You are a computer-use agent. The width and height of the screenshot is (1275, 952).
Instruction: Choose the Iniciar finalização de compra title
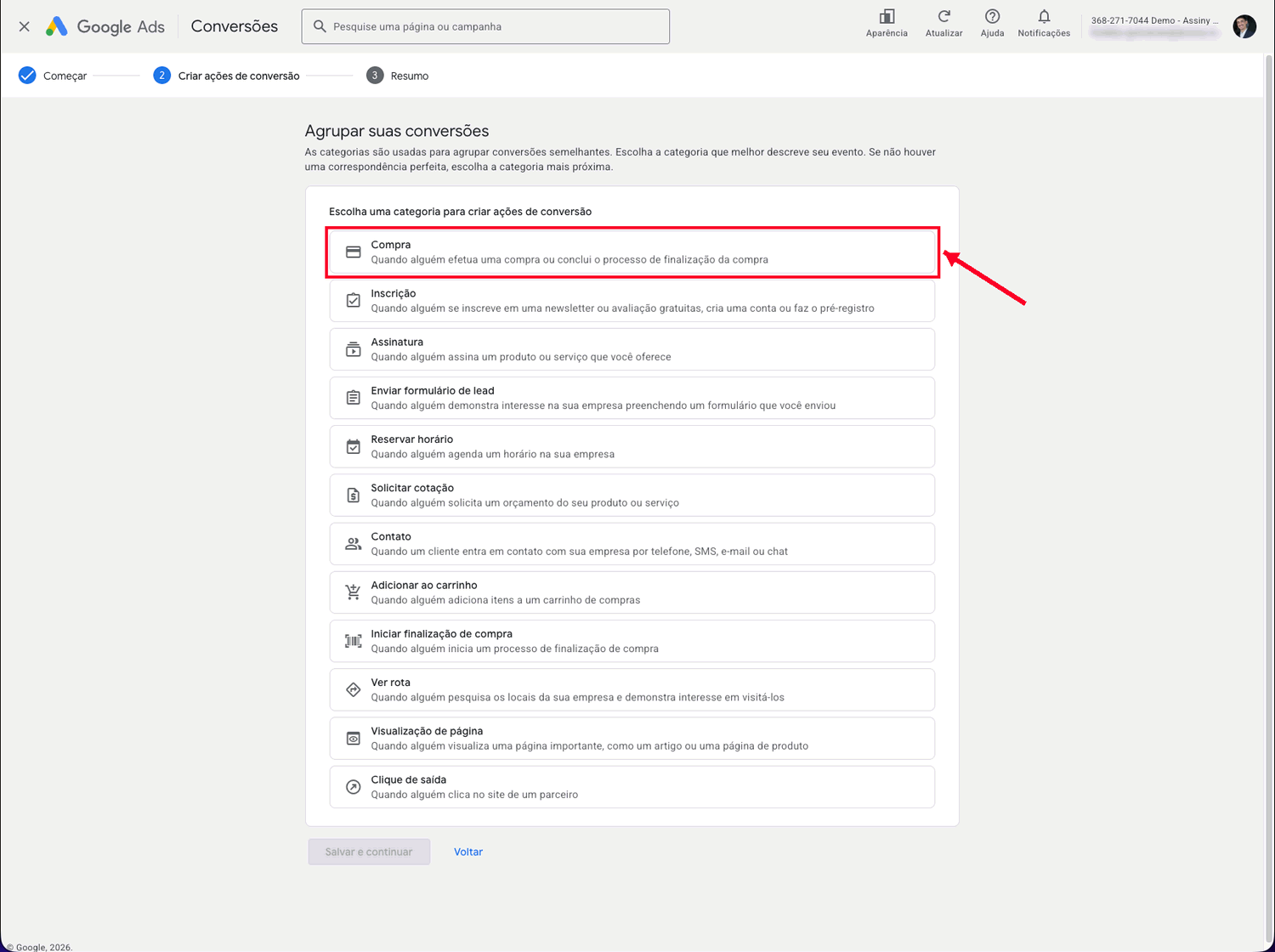click(442, 633)
